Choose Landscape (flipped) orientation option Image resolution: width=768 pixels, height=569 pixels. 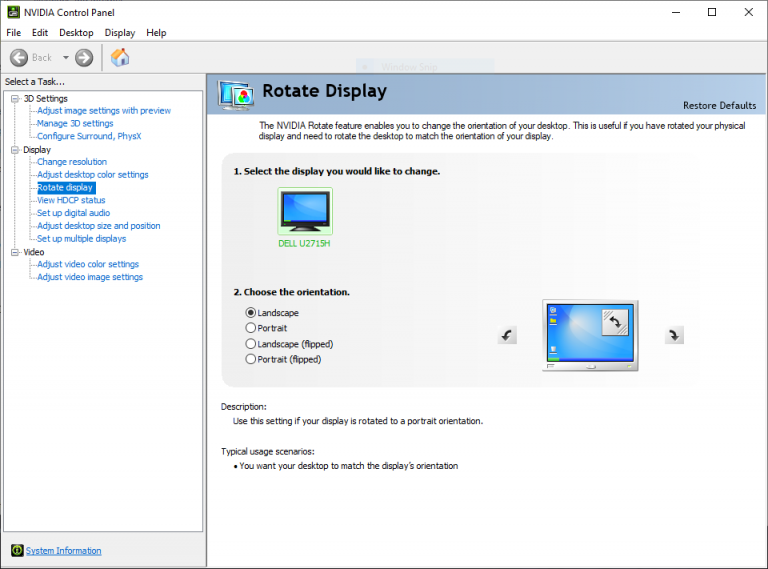251,343
